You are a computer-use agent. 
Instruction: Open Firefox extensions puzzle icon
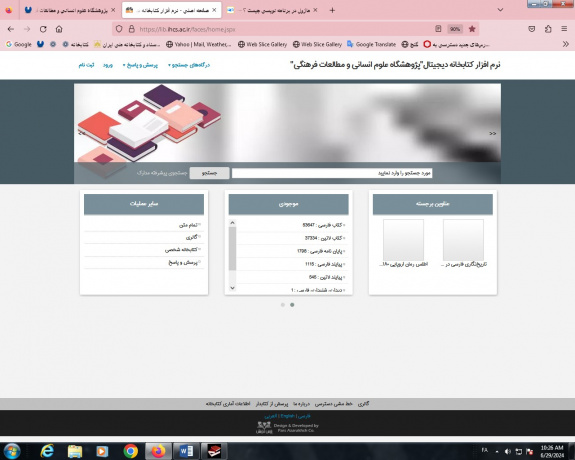click(548, 29)
